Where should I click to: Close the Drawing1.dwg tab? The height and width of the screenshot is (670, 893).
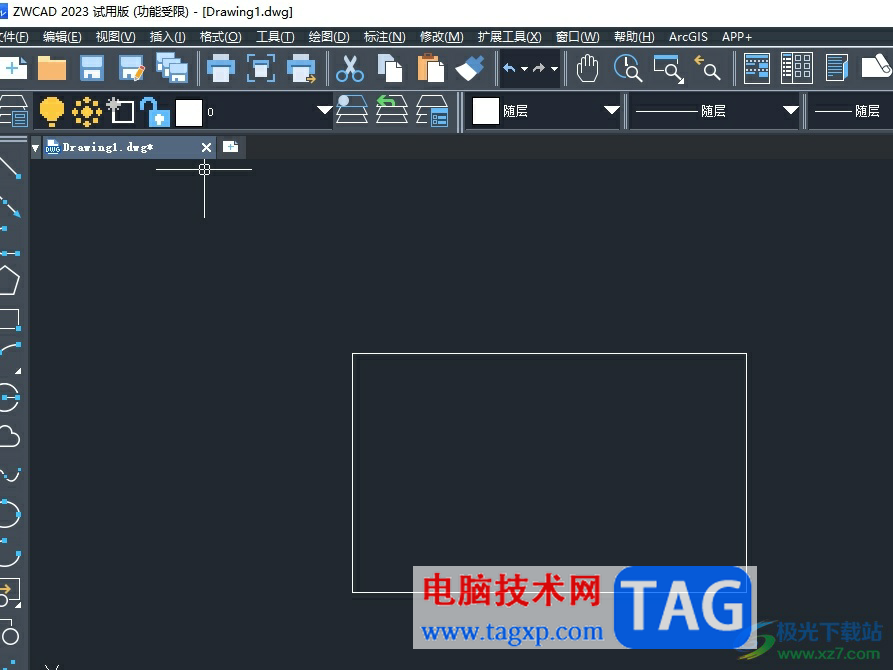tap(206, 148)
